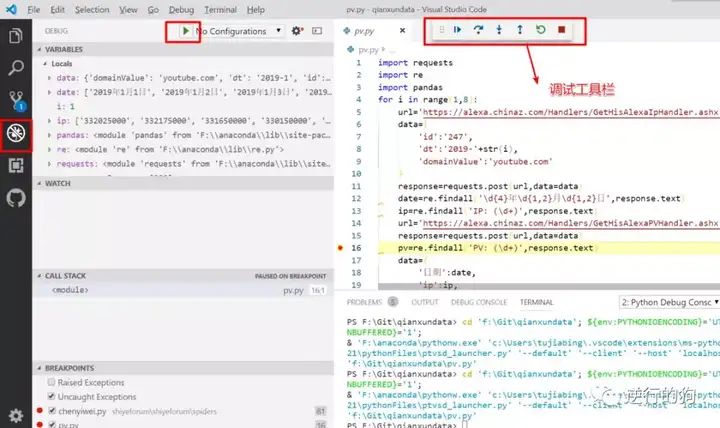Step Into in the debug toolbar
The image size is (720, 428).
[x=499, y=30]
